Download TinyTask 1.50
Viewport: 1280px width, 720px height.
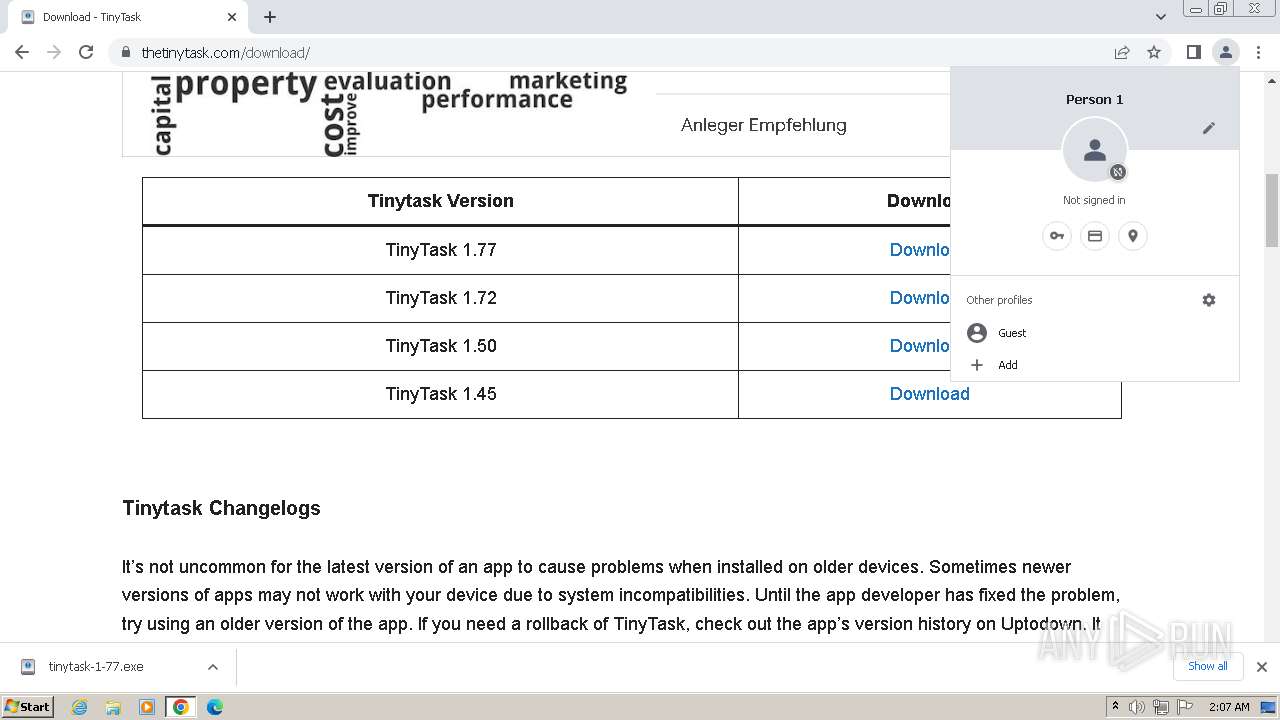pyautogui.click(x=919, y=346)
